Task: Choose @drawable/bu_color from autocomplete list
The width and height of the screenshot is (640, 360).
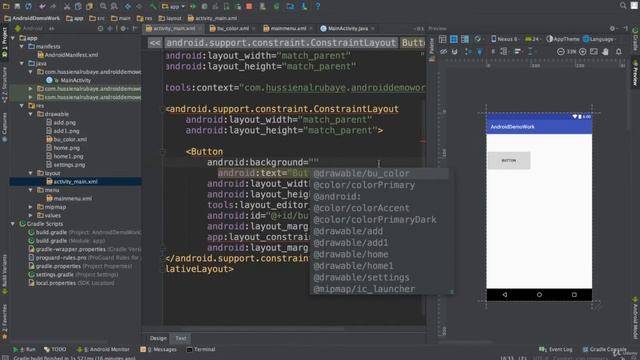Action: tap(380, 173)
